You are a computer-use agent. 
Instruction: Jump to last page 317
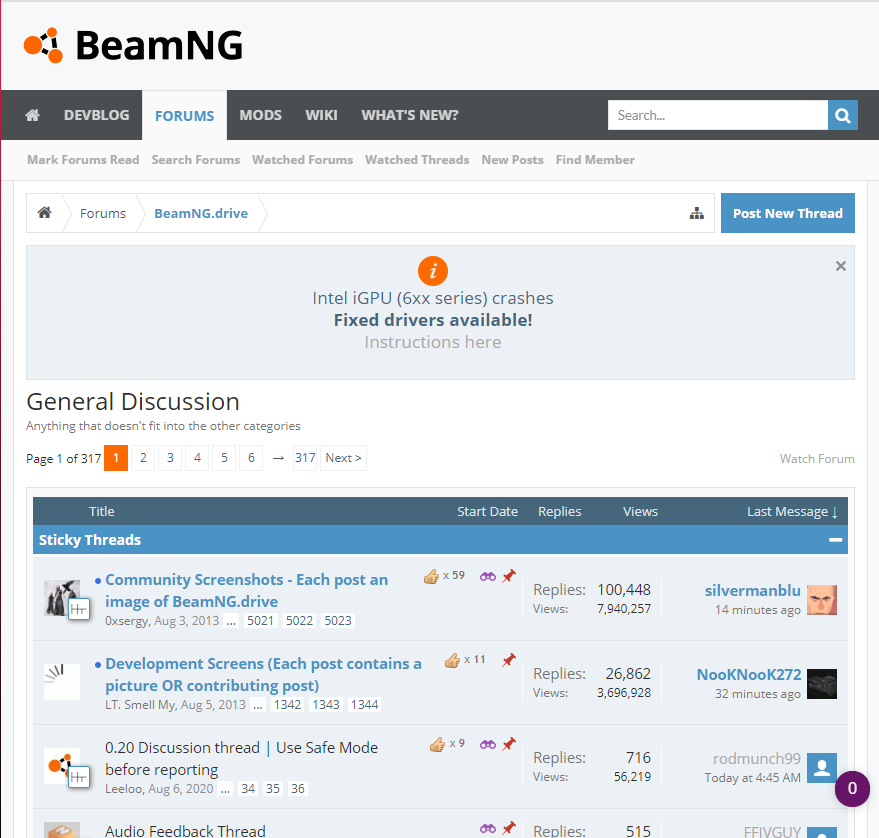coord(305,458)
